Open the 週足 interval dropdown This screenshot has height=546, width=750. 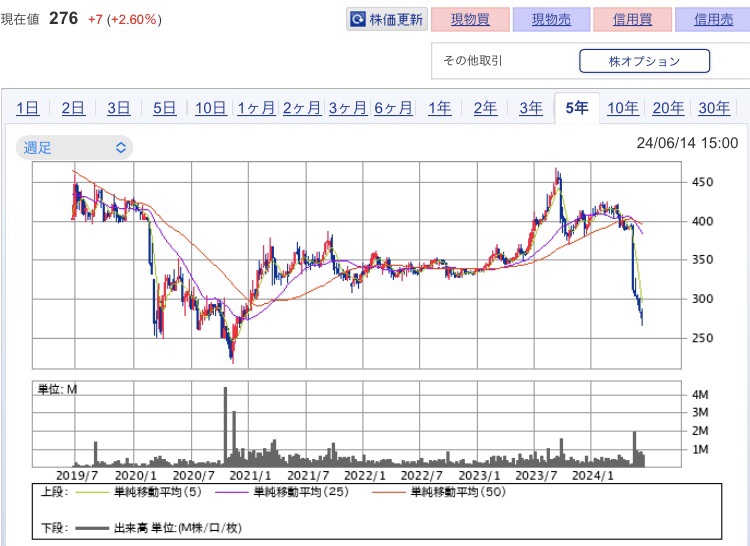coord(75,147)
